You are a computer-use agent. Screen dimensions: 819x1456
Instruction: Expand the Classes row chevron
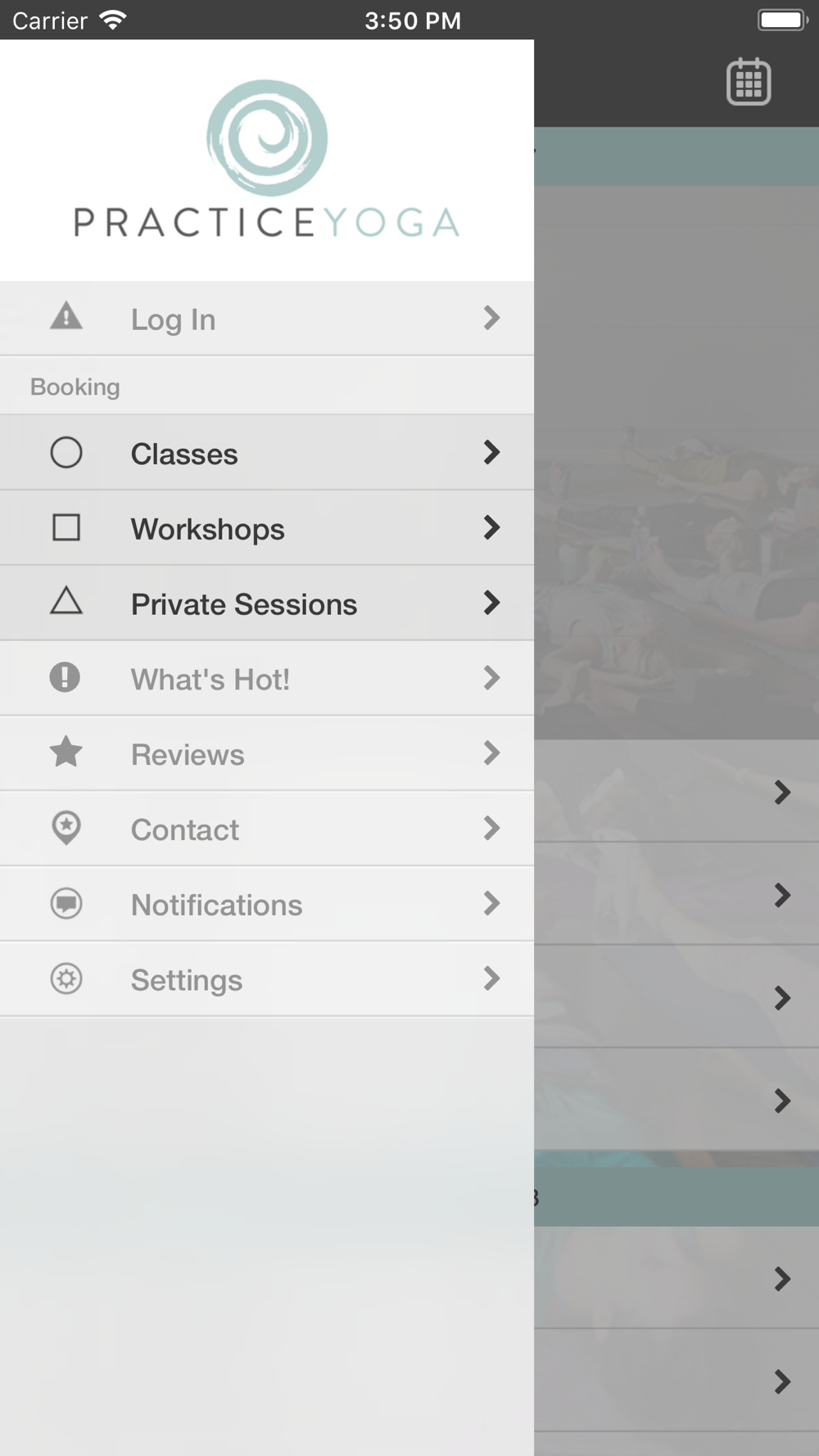491,452
